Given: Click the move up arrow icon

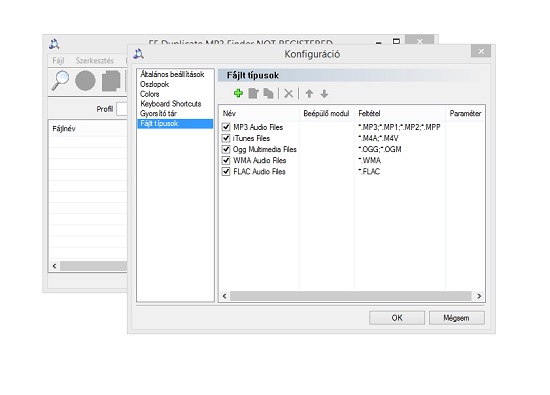Looking at the screenshot, I should pyautogui.click(x=309, y=93).
